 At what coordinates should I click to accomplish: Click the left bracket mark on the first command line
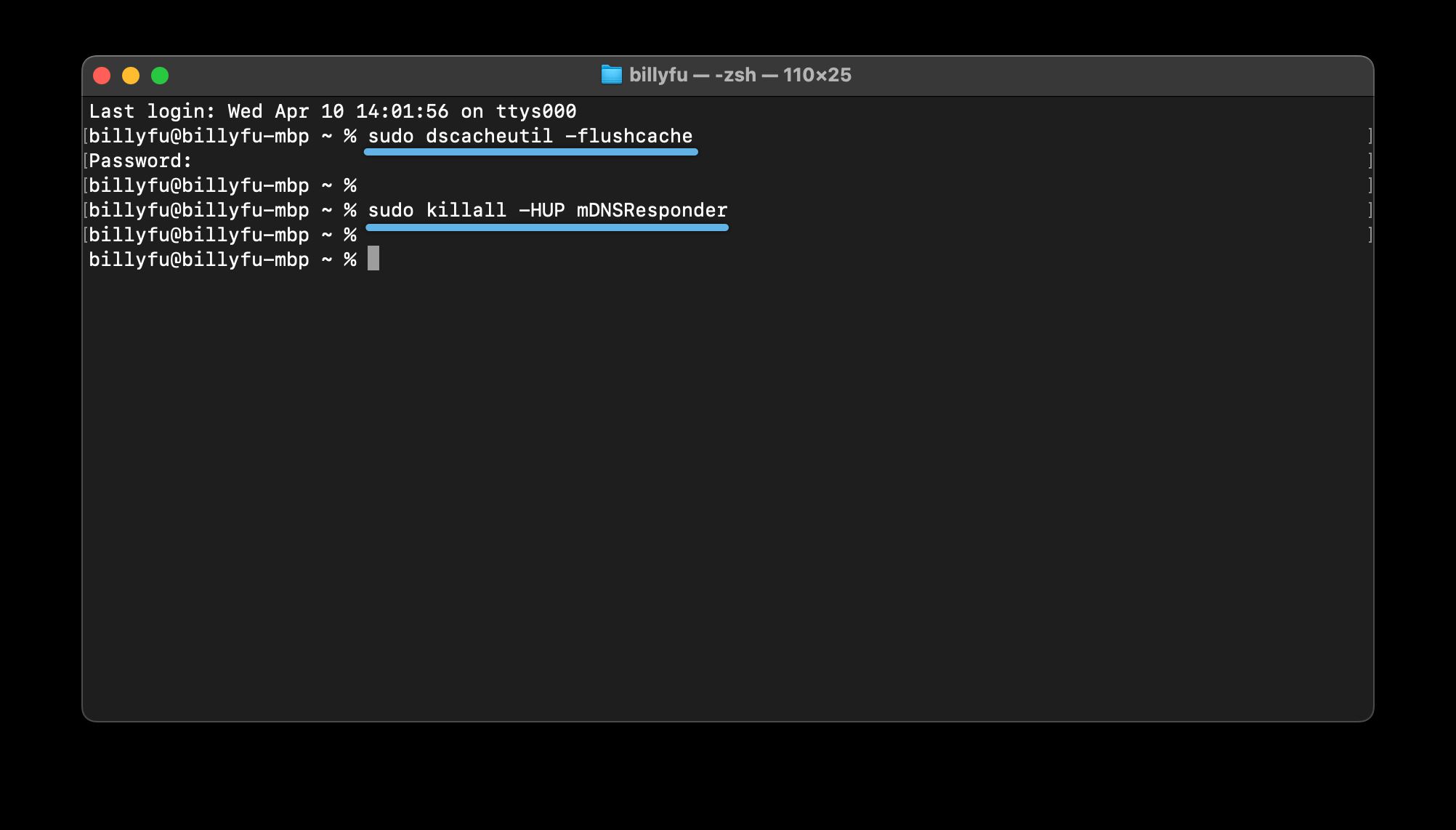[x=86, y=136]
